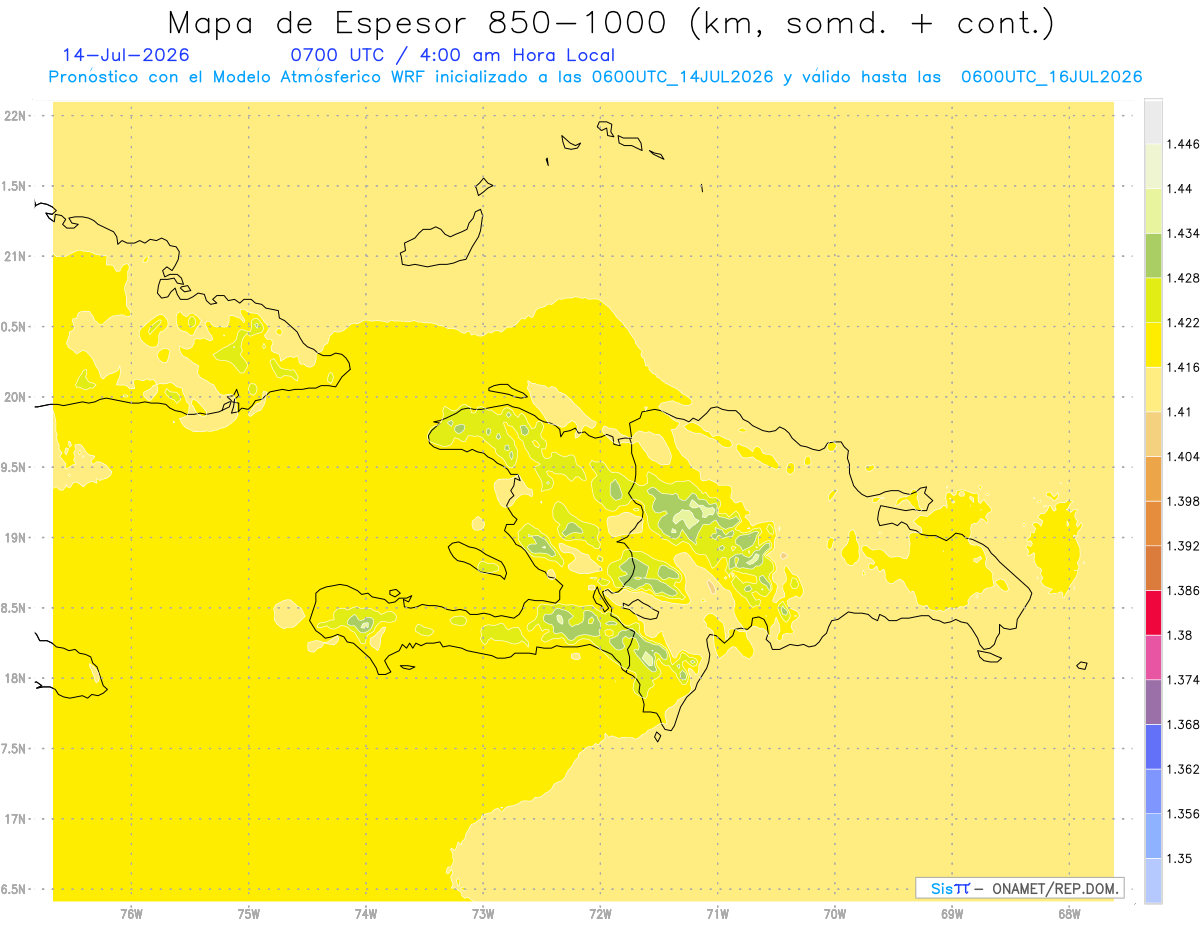
Task: Click the longitude axis label '74W'
Action: [366, 914]
